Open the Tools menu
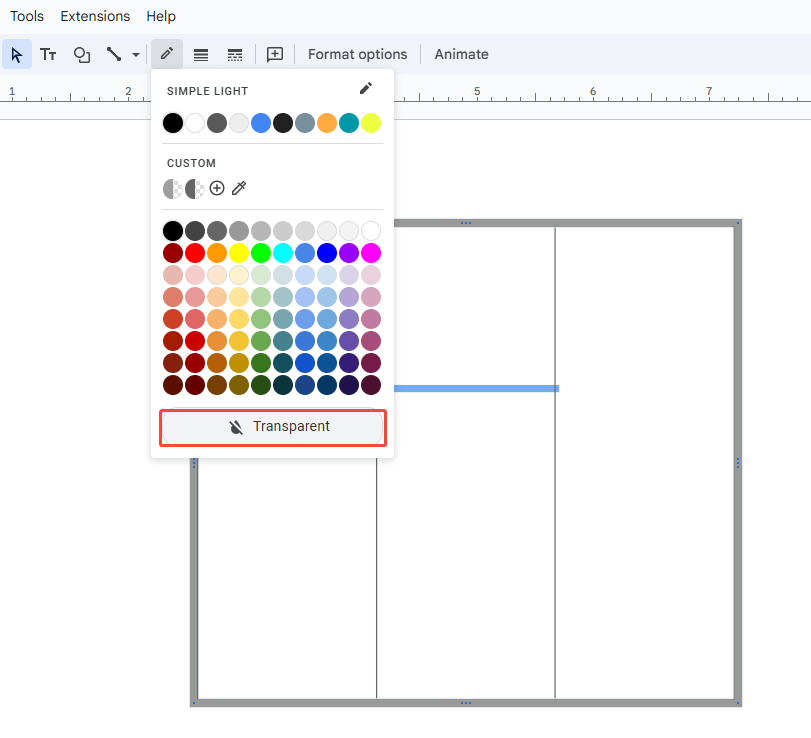This screenshot has width=811, height=738. pyautogui.click(x=27, y=16)
